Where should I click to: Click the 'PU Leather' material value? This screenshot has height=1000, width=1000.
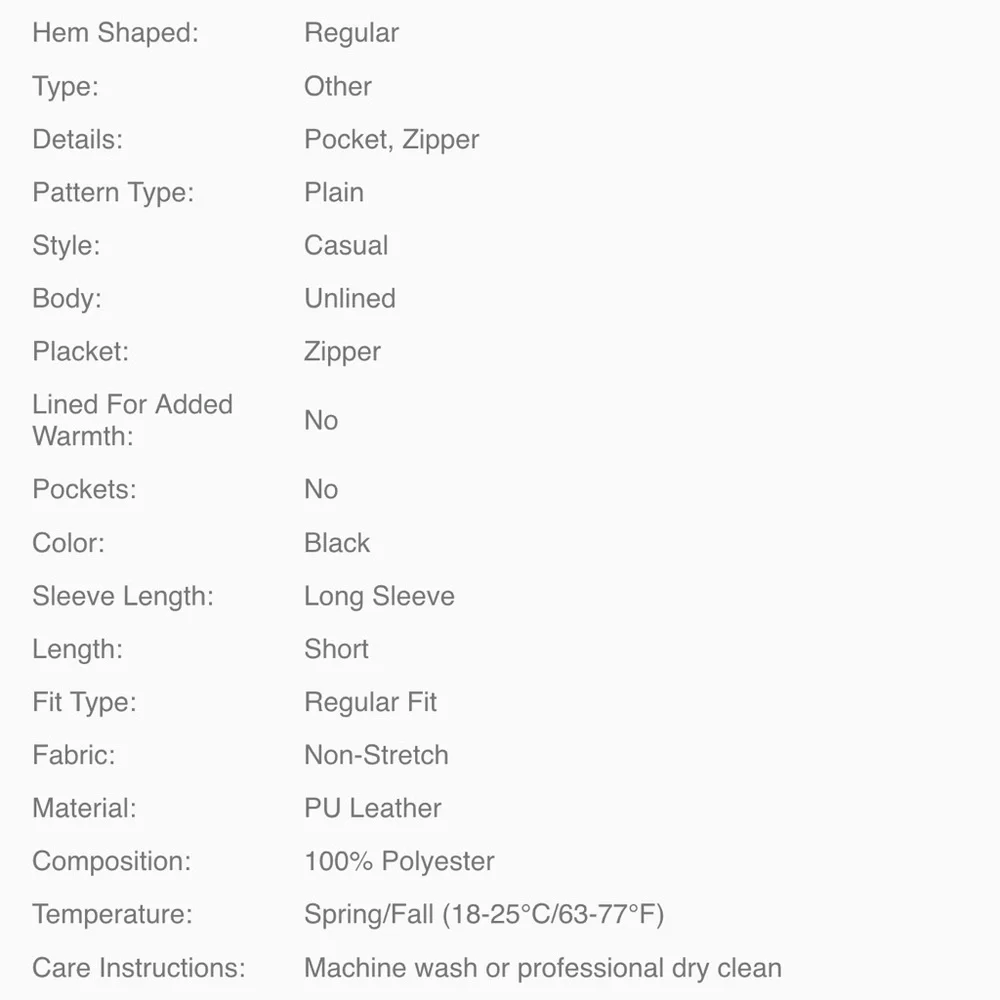[x=372, y=809]
